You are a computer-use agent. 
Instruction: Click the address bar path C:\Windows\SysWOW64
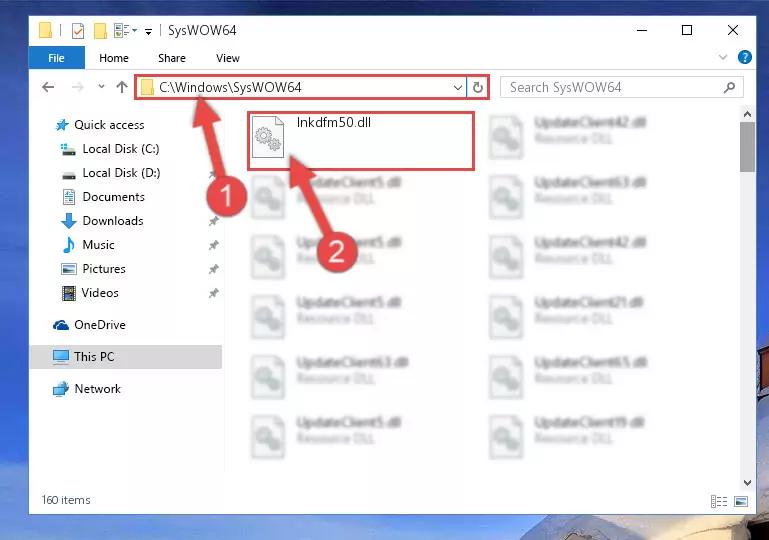(x=230, y=87)
